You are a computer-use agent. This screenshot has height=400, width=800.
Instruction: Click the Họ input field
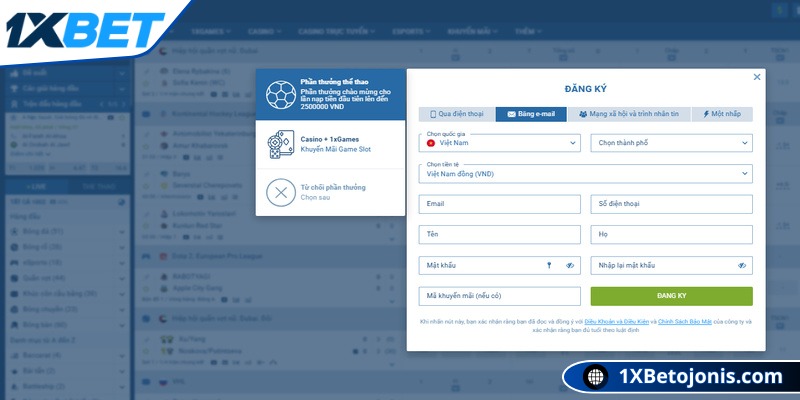671,235
